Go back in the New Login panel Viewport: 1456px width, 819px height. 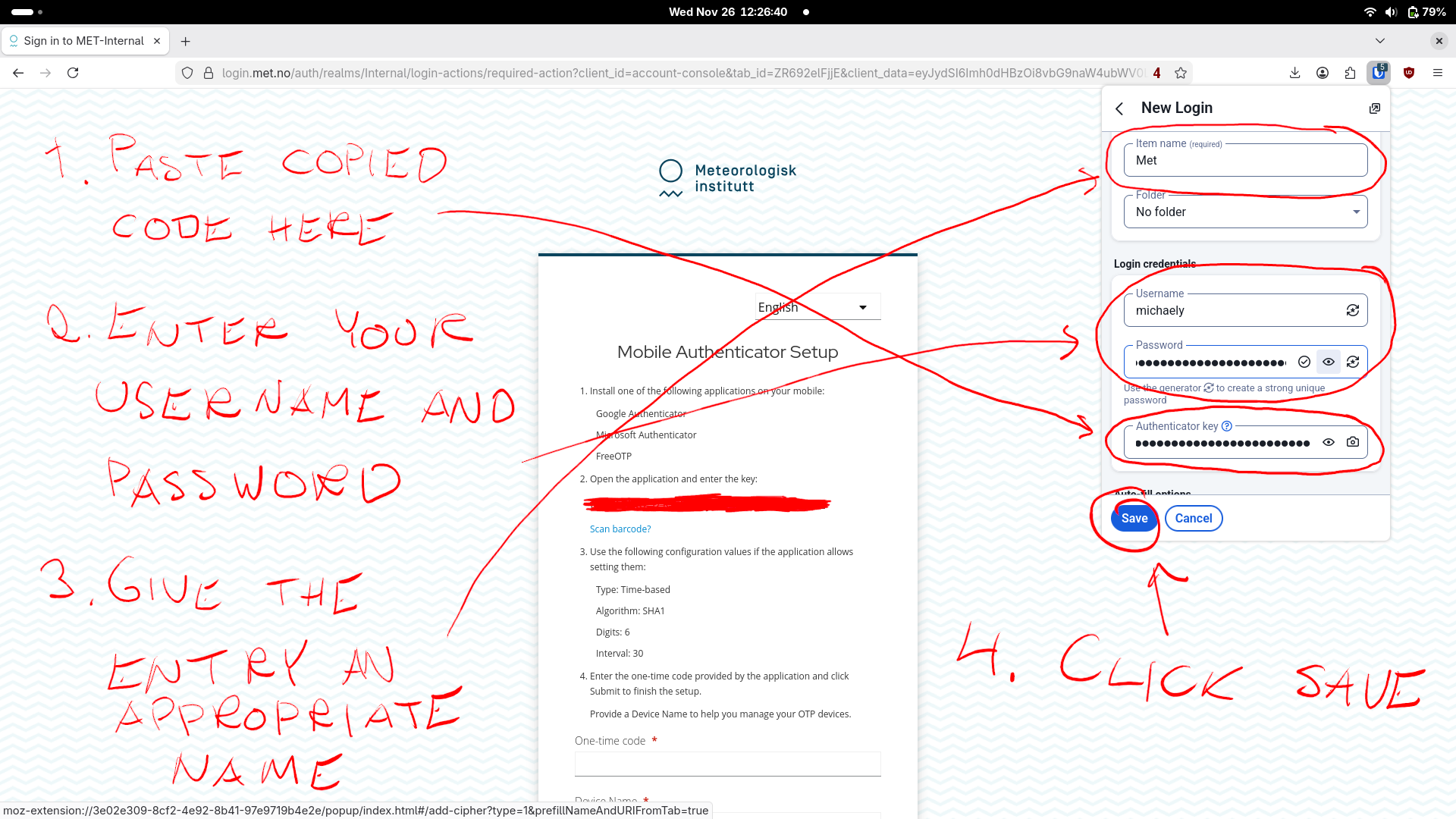(x=1119, y=108)
